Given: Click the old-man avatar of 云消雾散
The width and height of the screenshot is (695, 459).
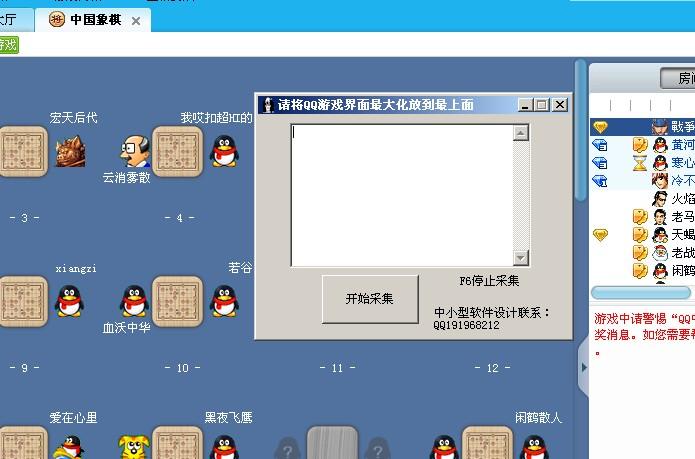Looking at the screenshot, I should [x=135, y=152].
